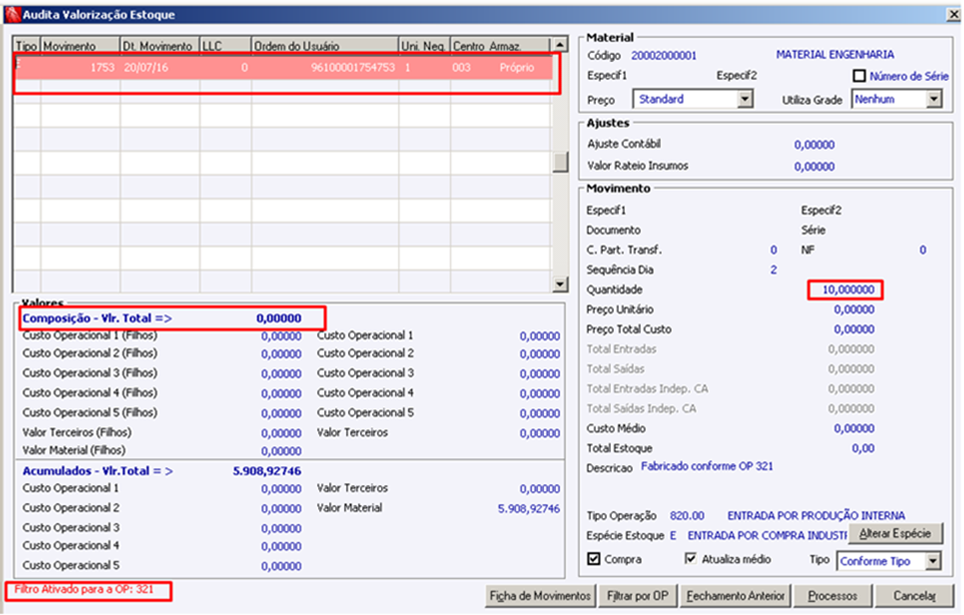Select movement 1753 cell in the grid
This screenshot has width=964, height=615.
tap(80, 68)
